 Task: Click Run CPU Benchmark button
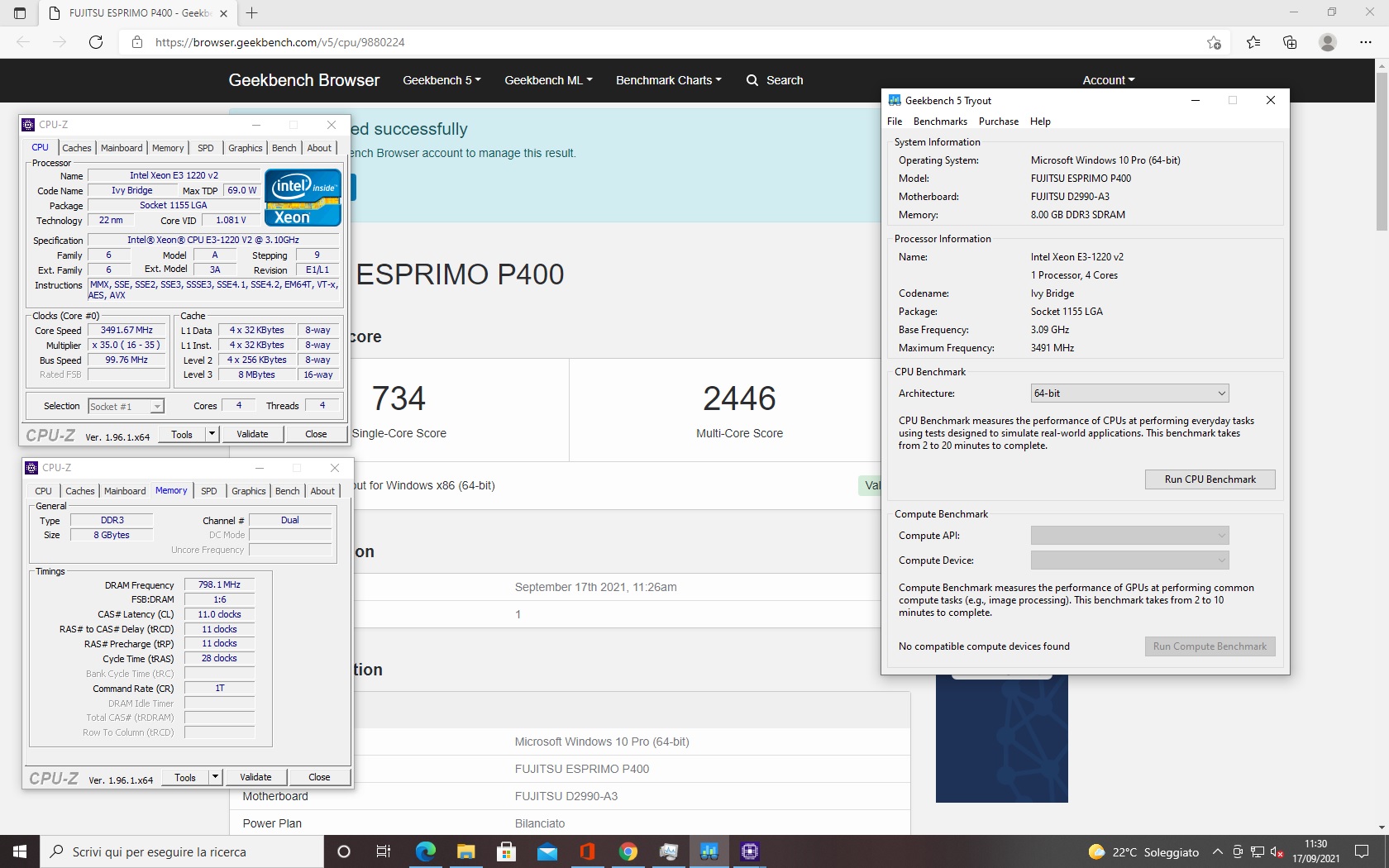pyautogui.click(x=1210, y=479)
